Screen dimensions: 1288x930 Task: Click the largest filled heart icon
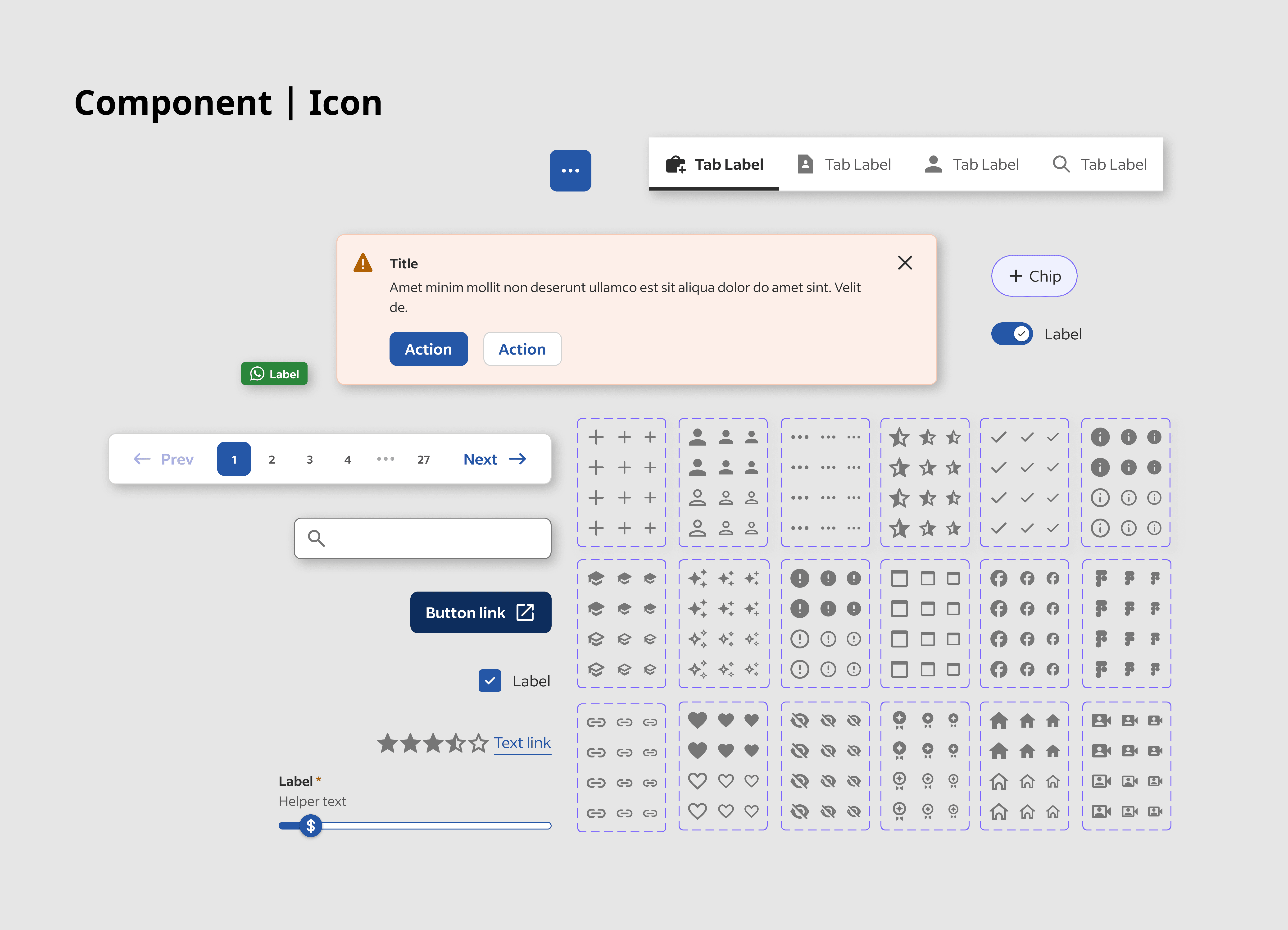coord(697,720)
